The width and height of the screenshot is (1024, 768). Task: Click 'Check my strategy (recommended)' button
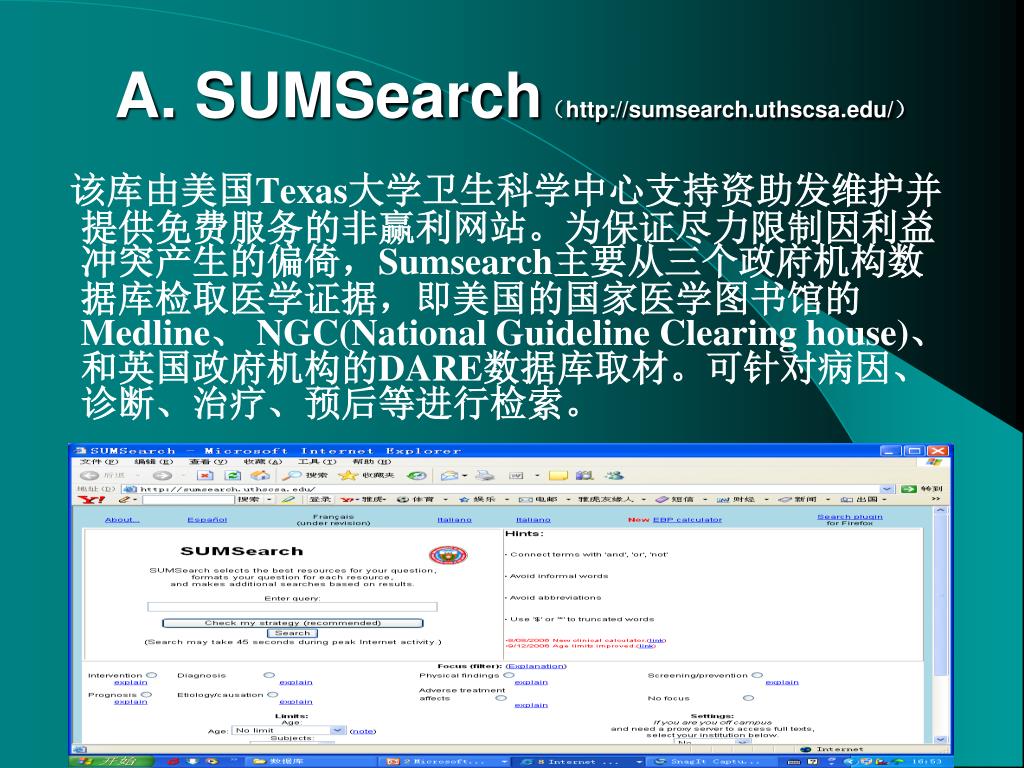(293, 623)
